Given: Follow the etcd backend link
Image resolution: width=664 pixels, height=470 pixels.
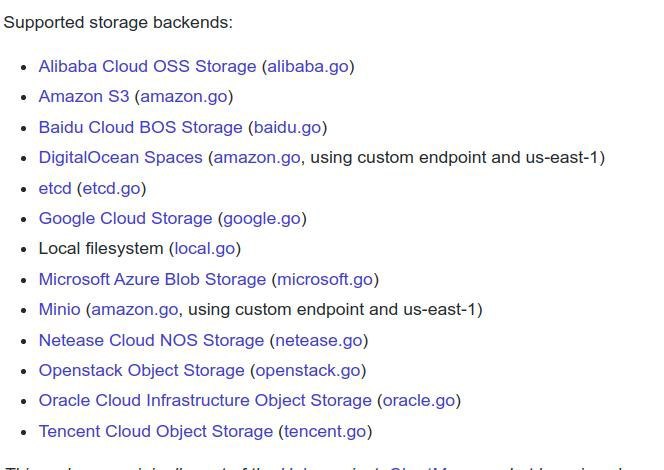Looking at the screenshot, I should (x=55, y=188).
